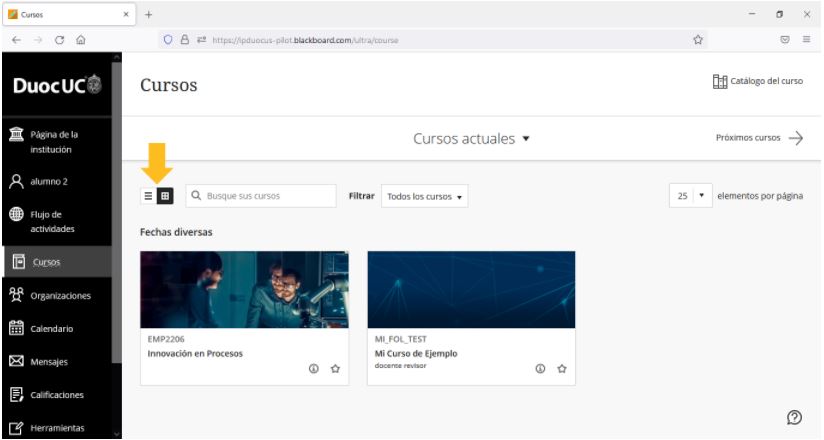The image size is (824, 440).
Task: Open Página de la institución in sidebar
Action: coord(57,142)
